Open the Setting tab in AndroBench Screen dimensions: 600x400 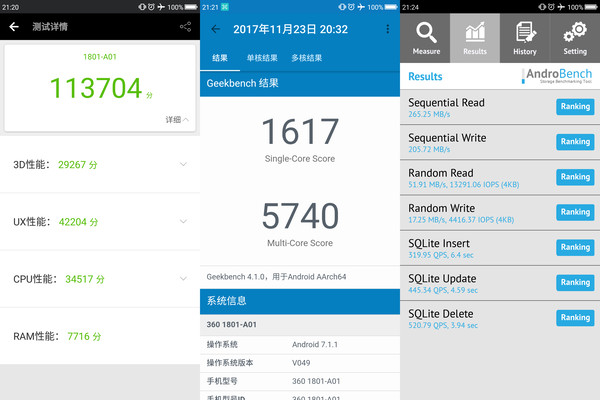point(575,38)
